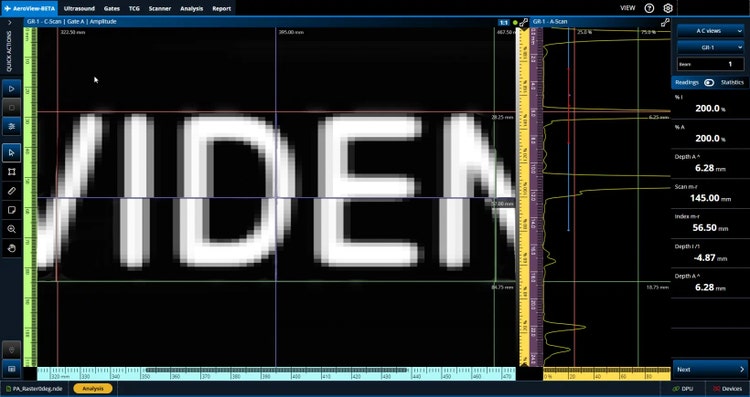Select the ruler measurement tool
Viewport: 750px width, 397px height.
[11, 191]
